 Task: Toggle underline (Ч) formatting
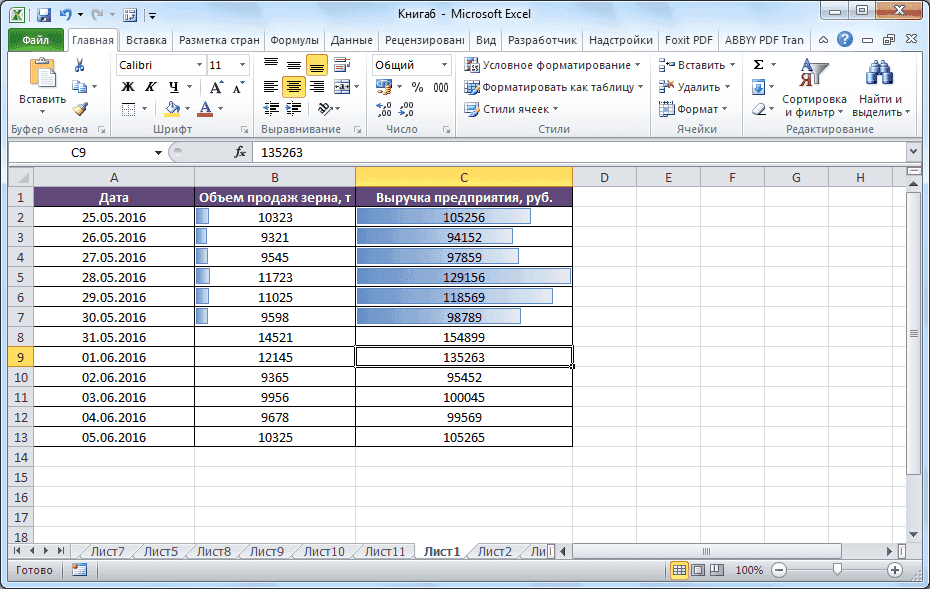point(175,86)
